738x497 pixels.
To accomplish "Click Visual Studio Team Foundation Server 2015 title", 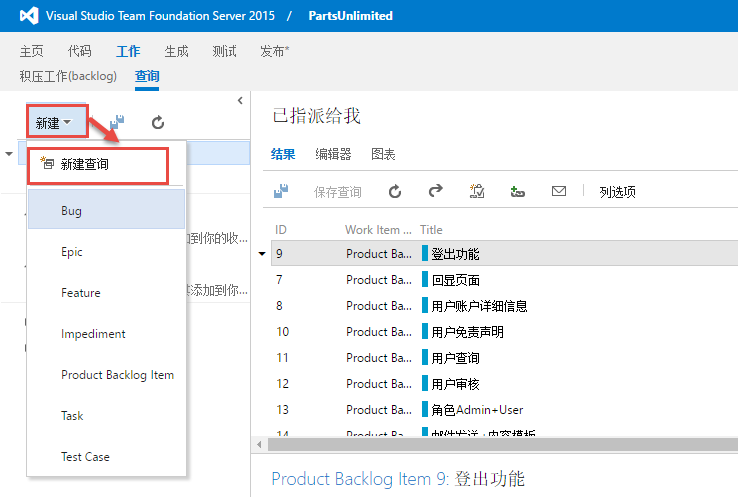I will [x=160, y=16].
